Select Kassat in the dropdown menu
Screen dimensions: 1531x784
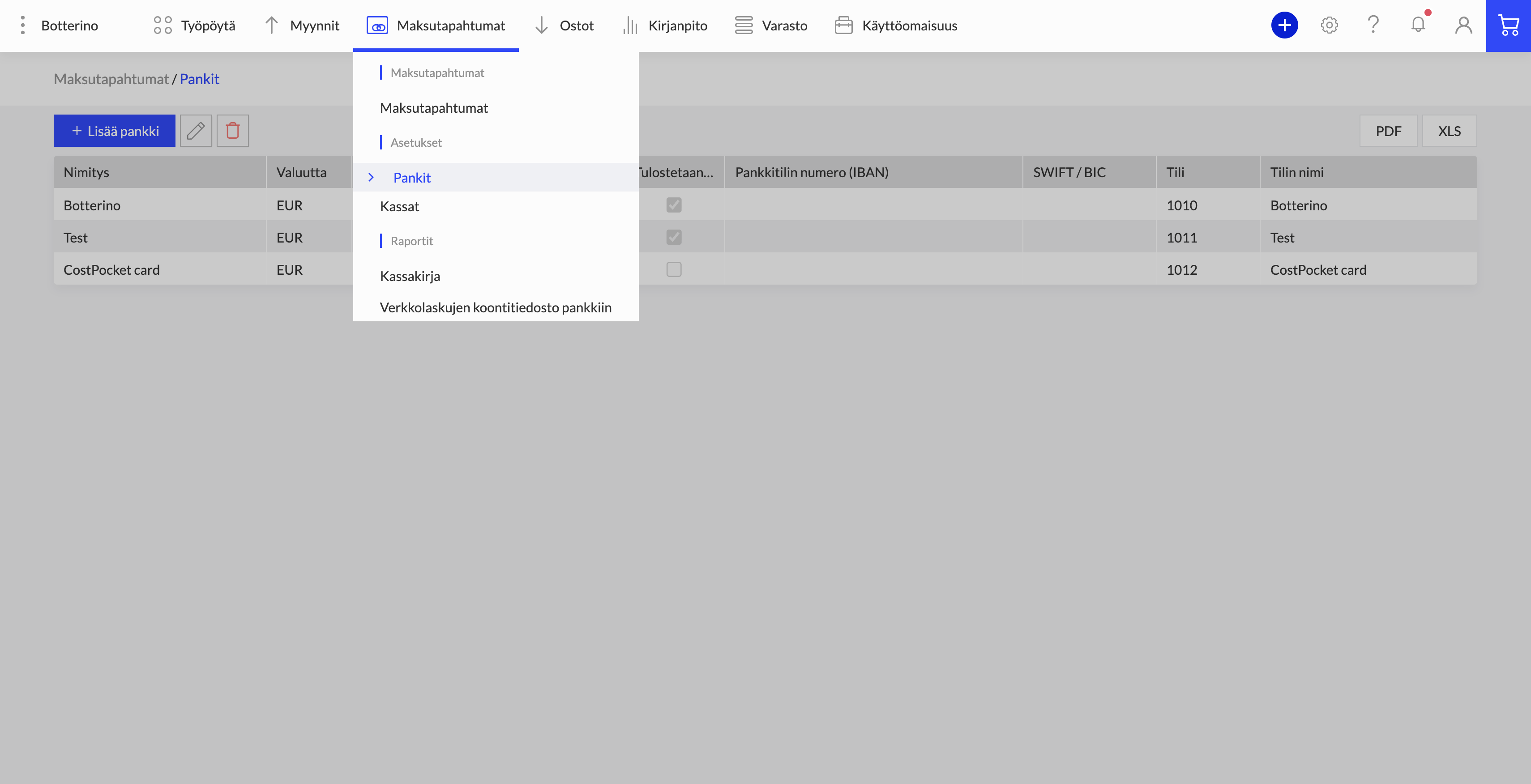pyautogui.click(x=399, y=206)
